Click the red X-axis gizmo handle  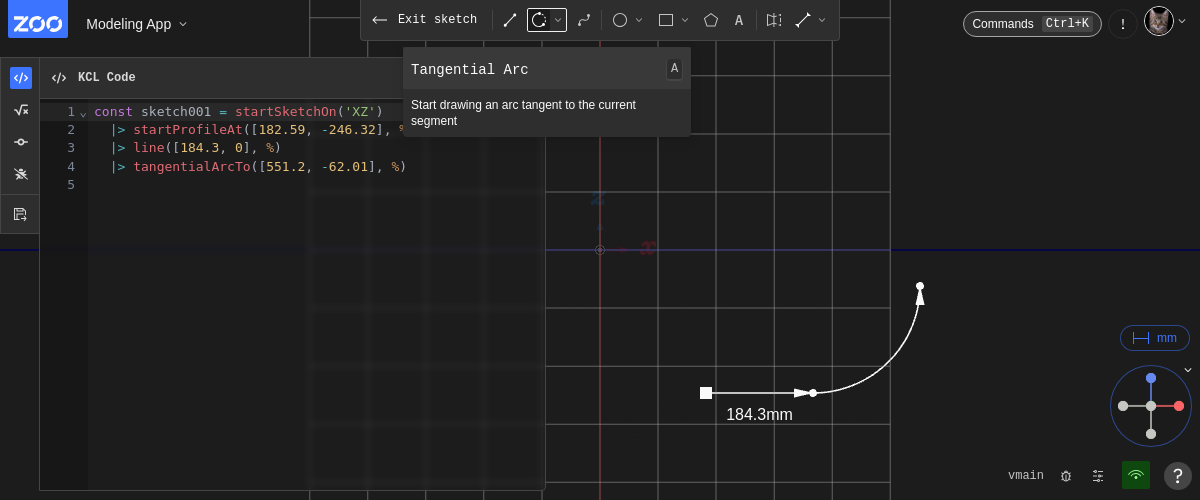point(1179,406)
